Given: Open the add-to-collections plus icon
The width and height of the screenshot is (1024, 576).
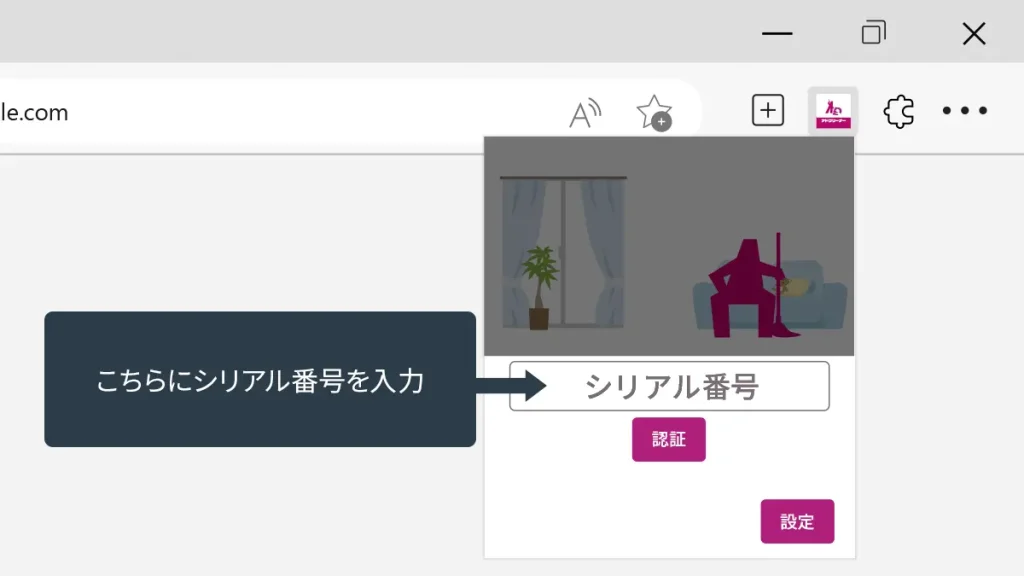Looking at the screenshot, I should pyautogui.click(x=767, y=110).
